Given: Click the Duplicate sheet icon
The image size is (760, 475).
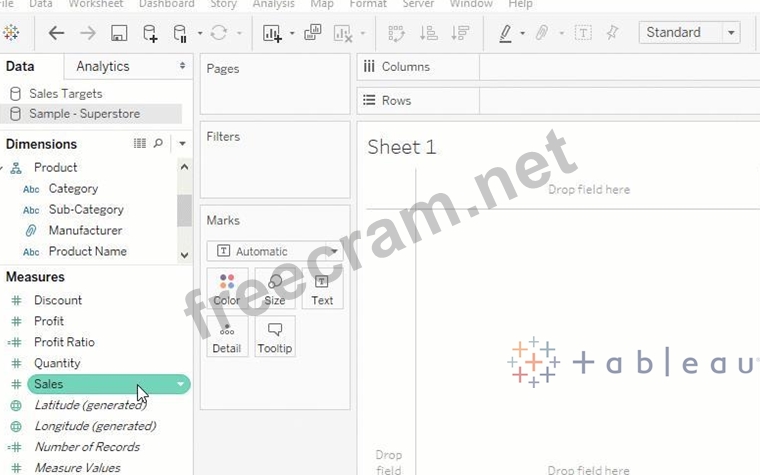Looking at the screenshot, I should coord(313,33).
